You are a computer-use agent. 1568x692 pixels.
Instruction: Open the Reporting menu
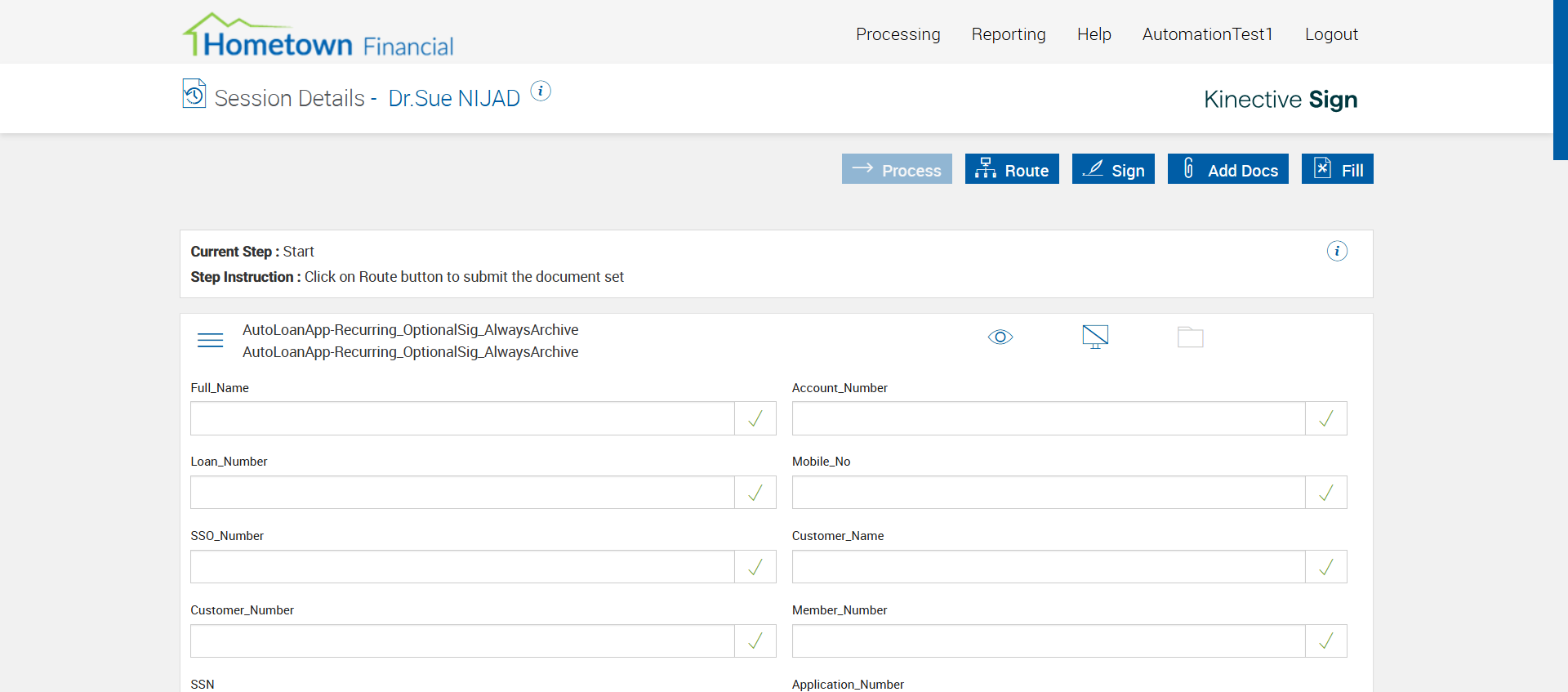tap(1009, 34)
